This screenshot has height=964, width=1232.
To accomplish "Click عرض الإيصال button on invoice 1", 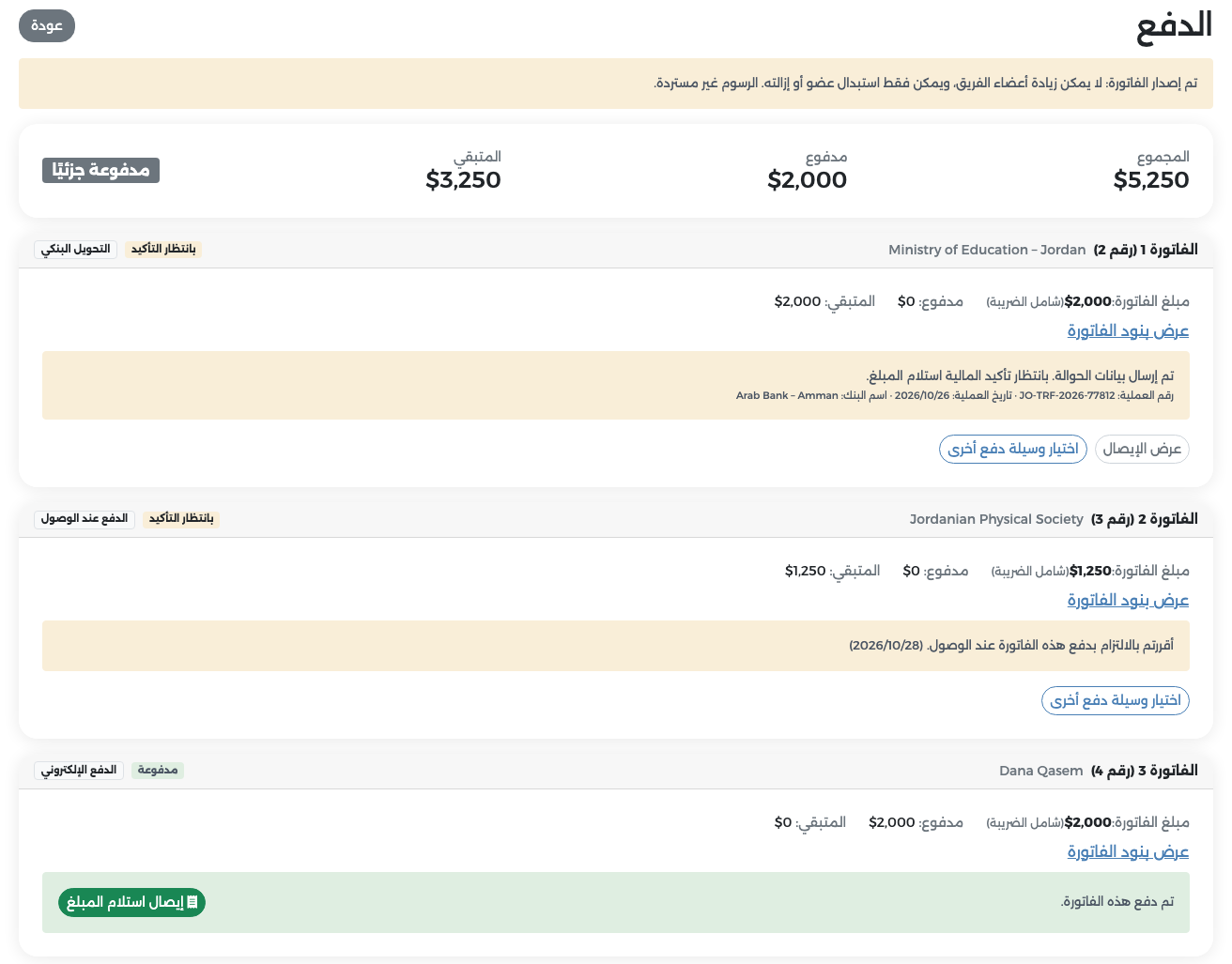I will [x=1142, y=449].
